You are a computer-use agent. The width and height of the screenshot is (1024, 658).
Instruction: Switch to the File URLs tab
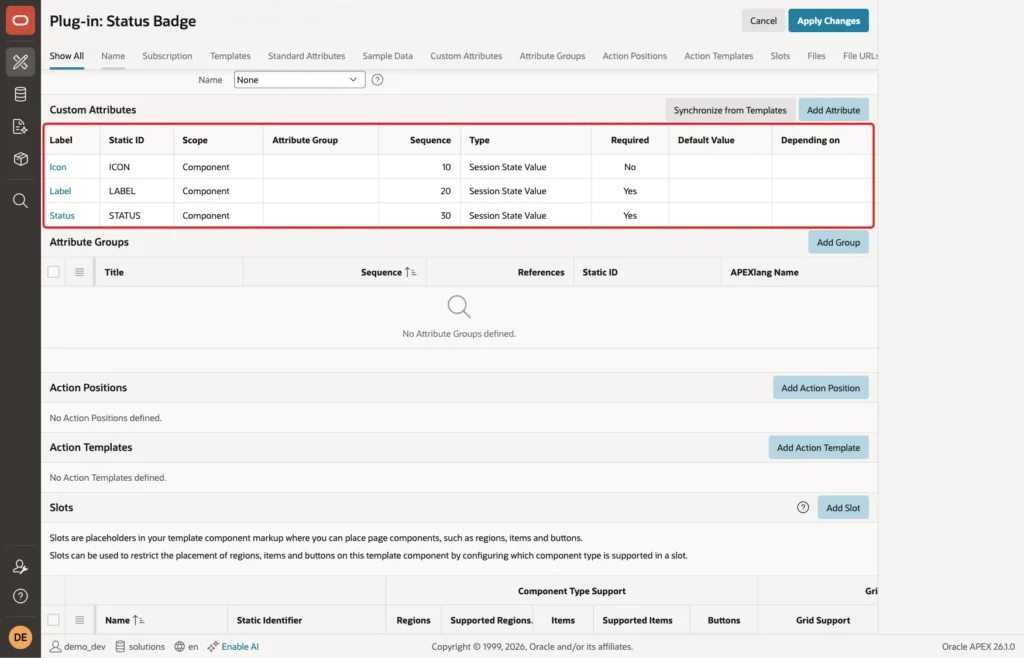click(x=860, y=56)
